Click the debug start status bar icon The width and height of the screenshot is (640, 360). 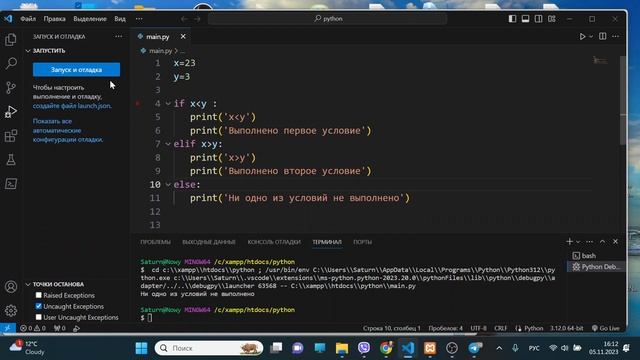[x=76, y=328]
